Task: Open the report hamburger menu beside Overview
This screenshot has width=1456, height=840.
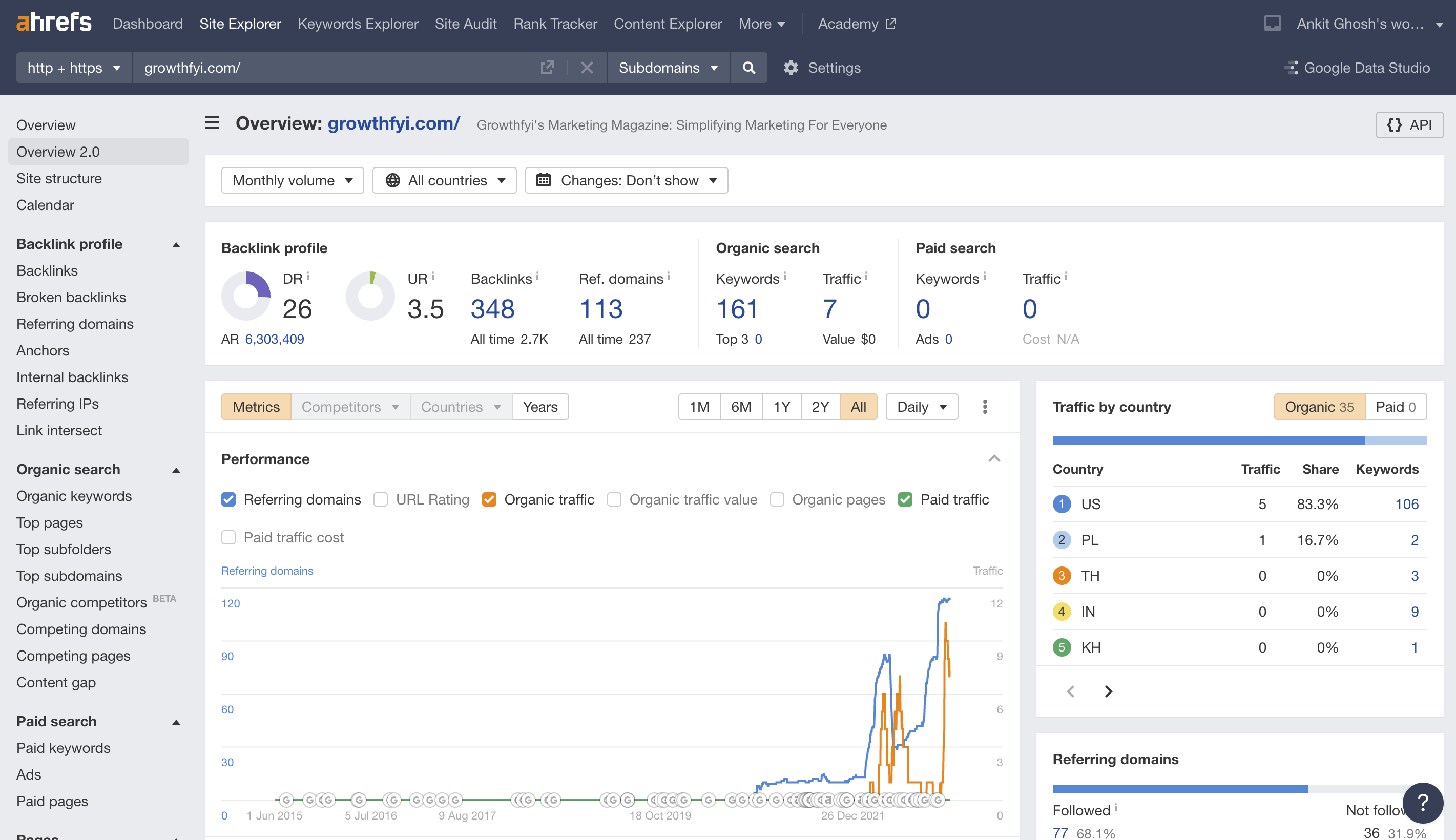Action: pyautogui.click(x=212, y=123)
